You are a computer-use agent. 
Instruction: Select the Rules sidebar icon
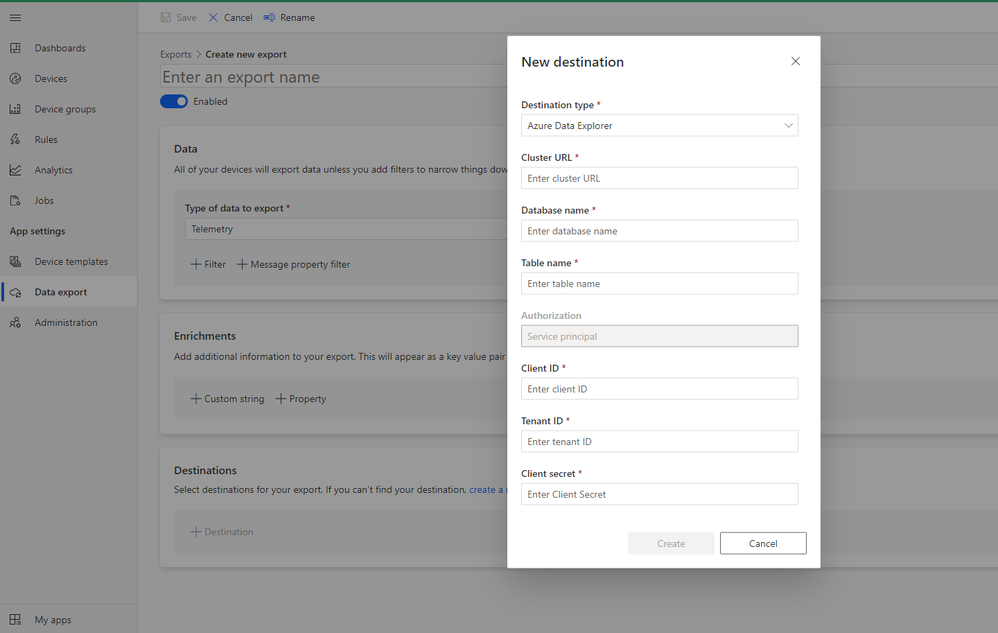pyautogui.click(x=15, y=140)
